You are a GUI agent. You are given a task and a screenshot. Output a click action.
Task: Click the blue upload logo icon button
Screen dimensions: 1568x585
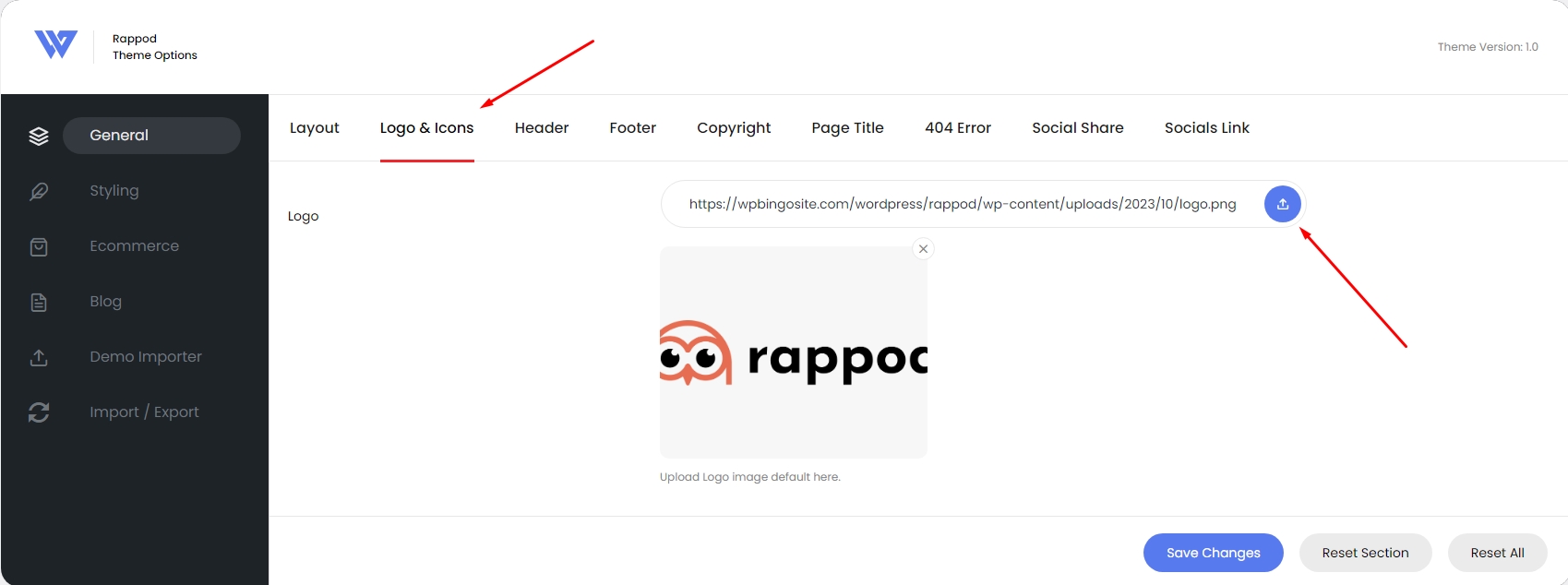pos(1282,204)
